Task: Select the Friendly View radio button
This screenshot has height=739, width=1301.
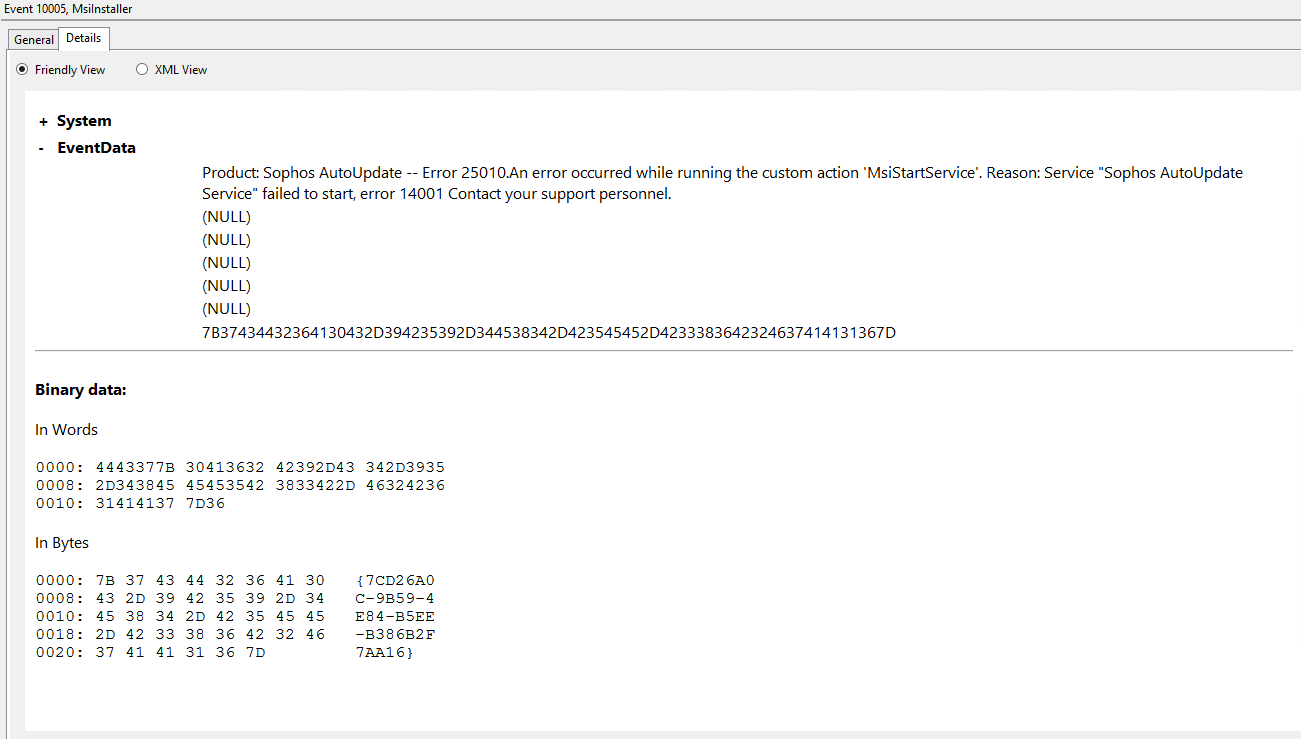Action: (23, 70)
